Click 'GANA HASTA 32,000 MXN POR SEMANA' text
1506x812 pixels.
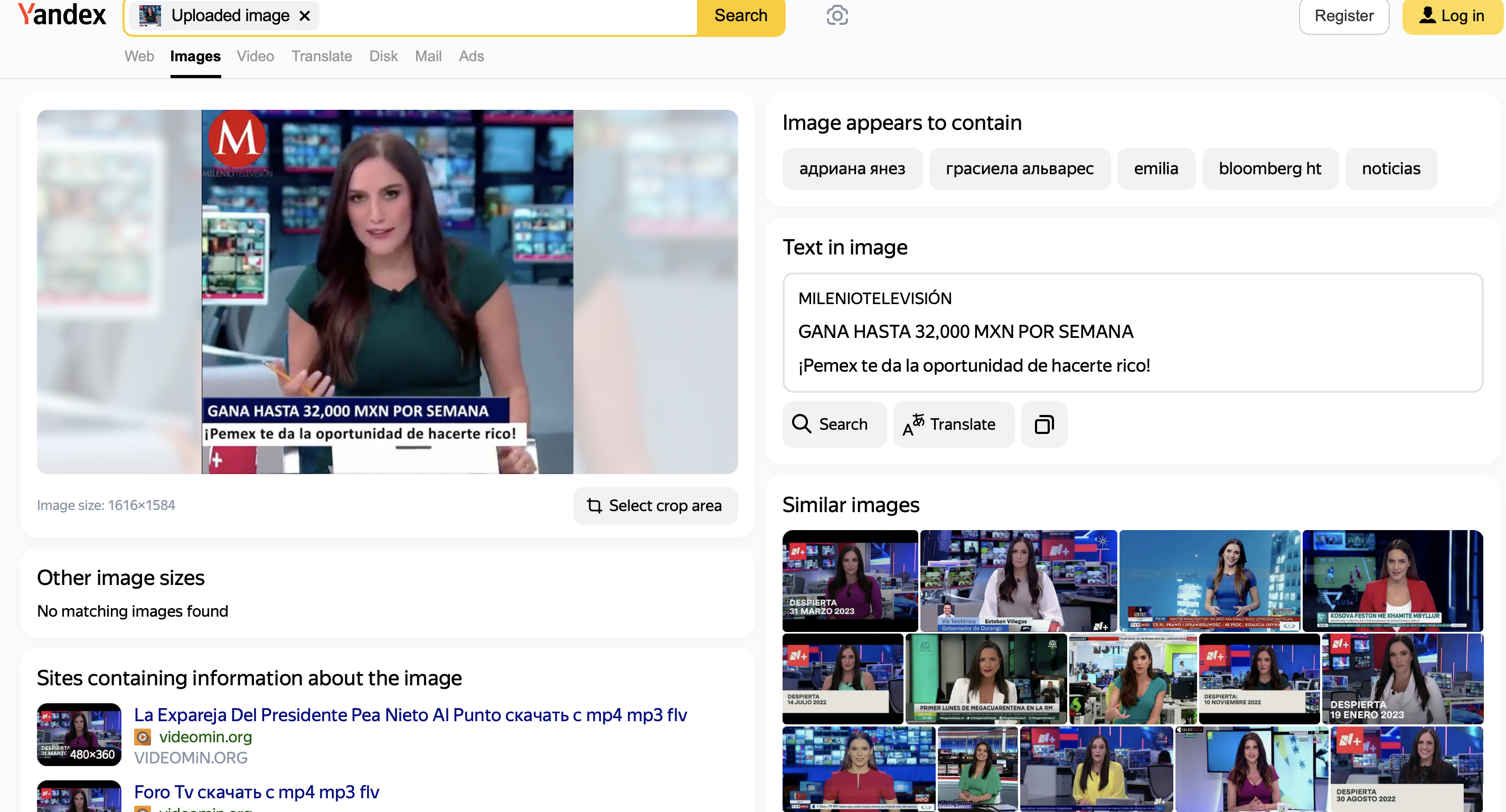965,332
